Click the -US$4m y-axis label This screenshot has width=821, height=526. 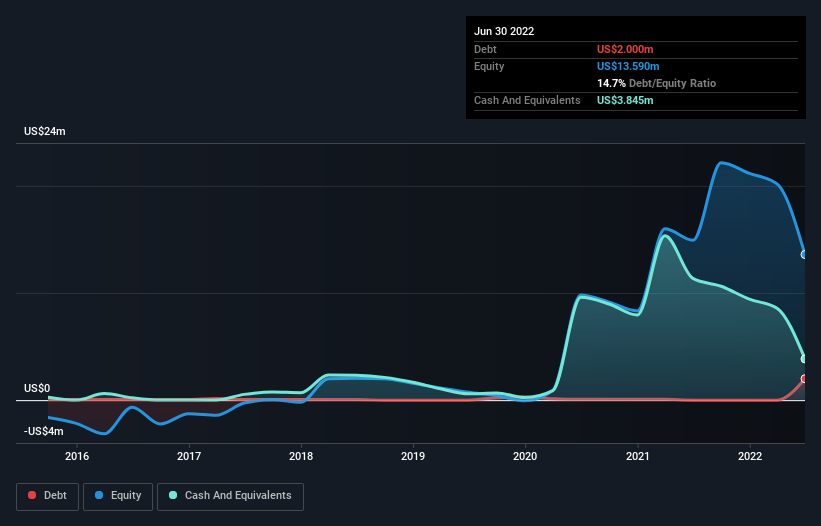(x=43, y=431)
